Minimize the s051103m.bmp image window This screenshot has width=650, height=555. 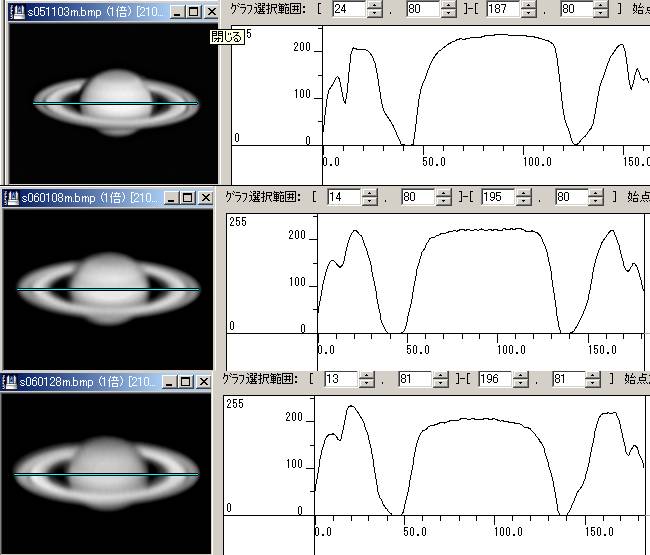(178, 12)
